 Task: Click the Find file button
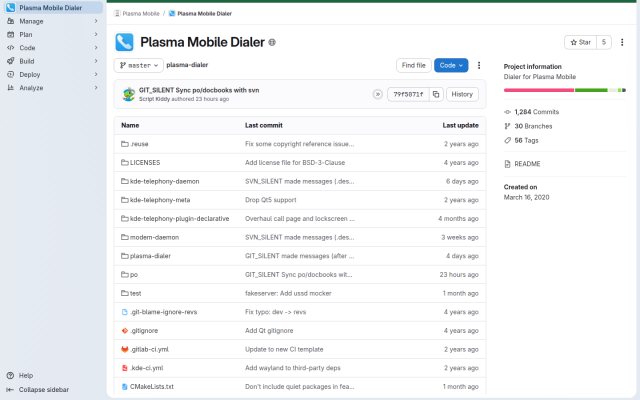[413, 65]
